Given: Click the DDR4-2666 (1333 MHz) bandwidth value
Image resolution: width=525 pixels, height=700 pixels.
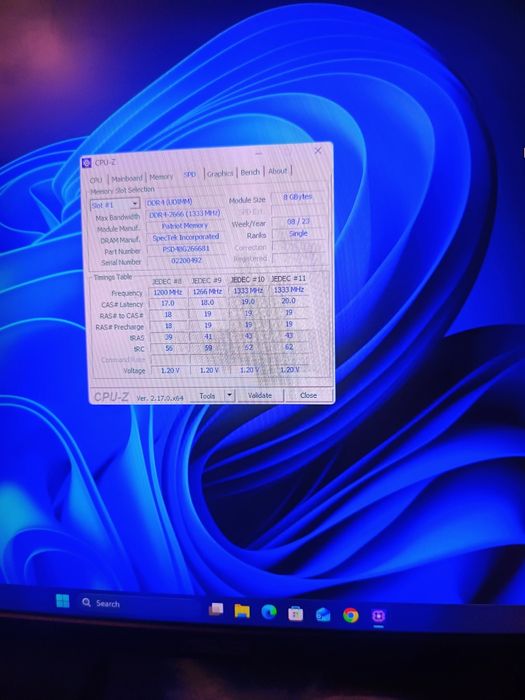Looking at the screenshot, I should click(184, 214).
